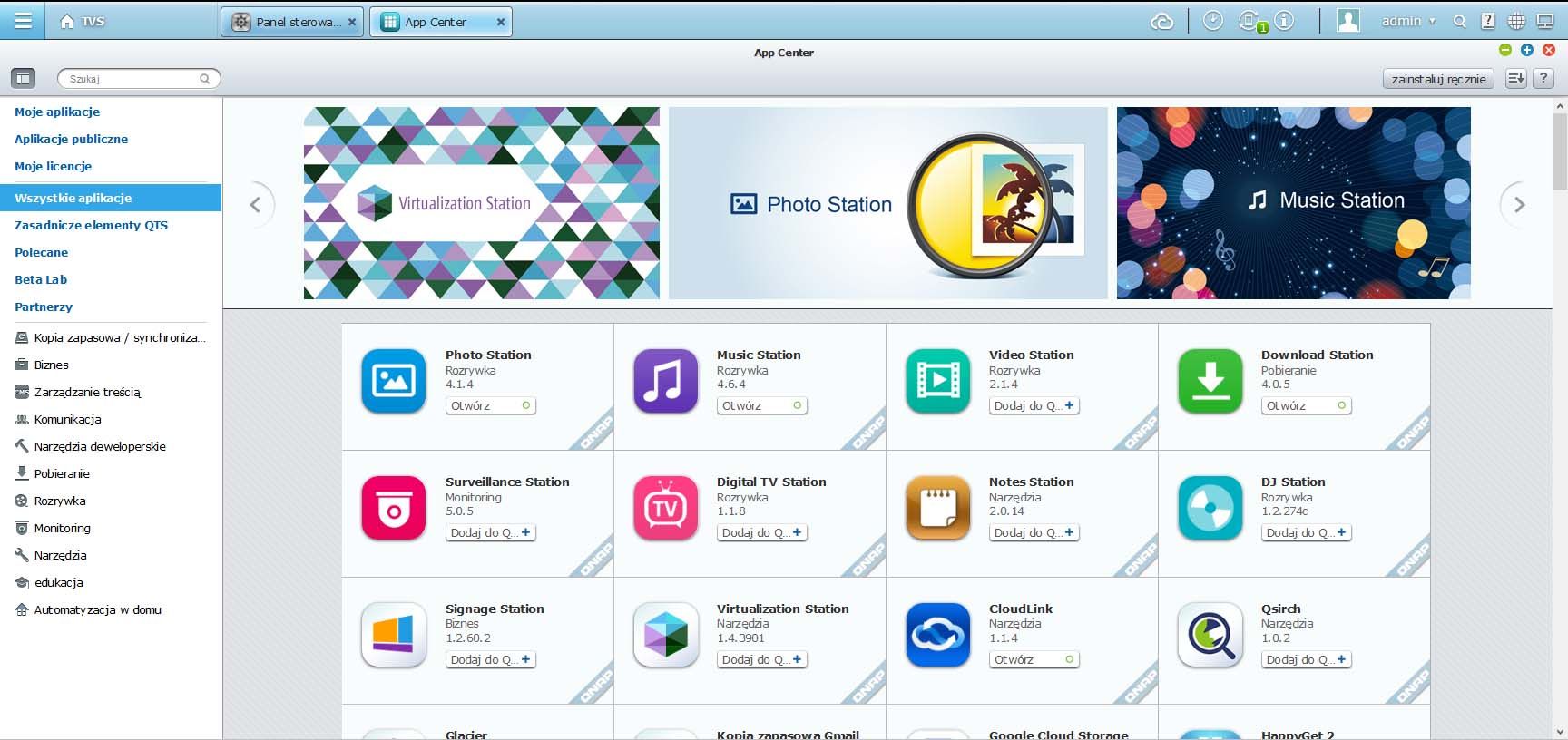Click the Digital TV Station app icon

point(666,508)
